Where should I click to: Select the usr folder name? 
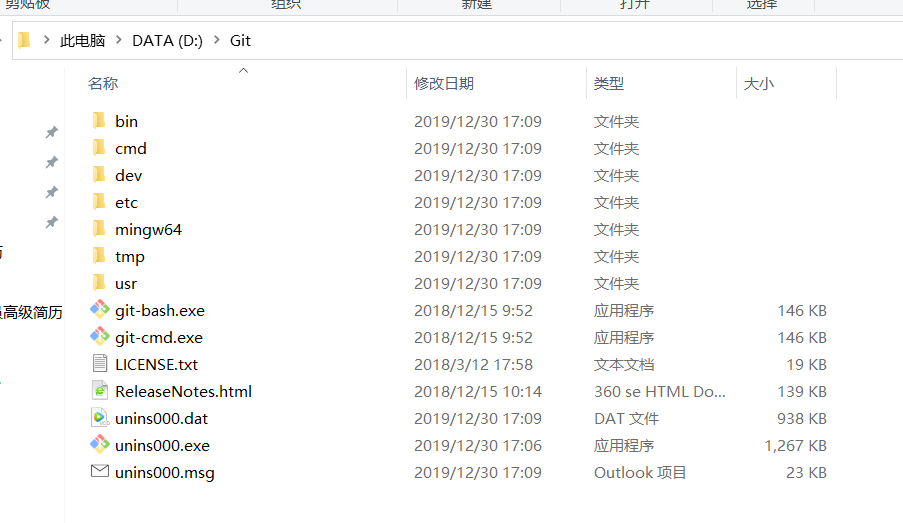[126, 284]
